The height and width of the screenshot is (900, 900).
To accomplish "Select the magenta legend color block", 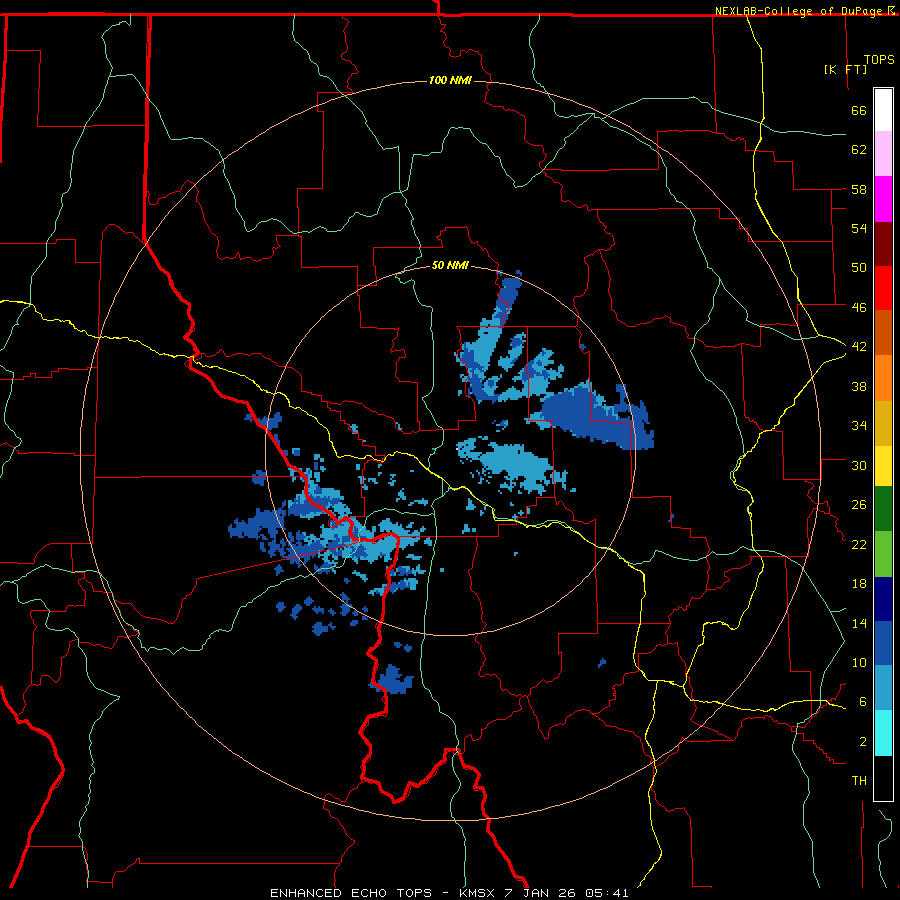I will (x=883, y=199).
